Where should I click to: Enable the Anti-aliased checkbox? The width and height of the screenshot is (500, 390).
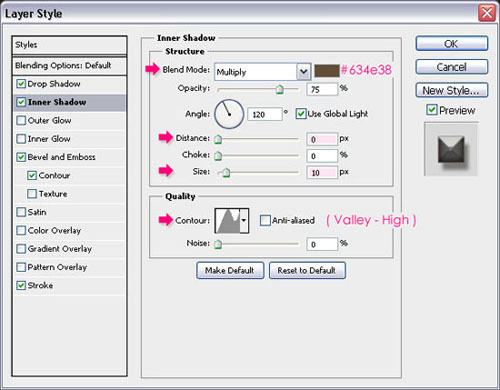[265, 220]
